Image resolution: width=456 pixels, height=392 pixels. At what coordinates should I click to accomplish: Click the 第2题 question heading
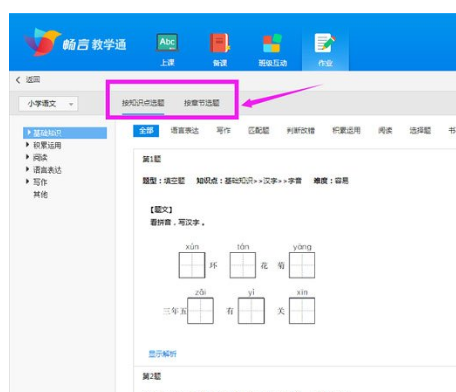click(152, 377)
